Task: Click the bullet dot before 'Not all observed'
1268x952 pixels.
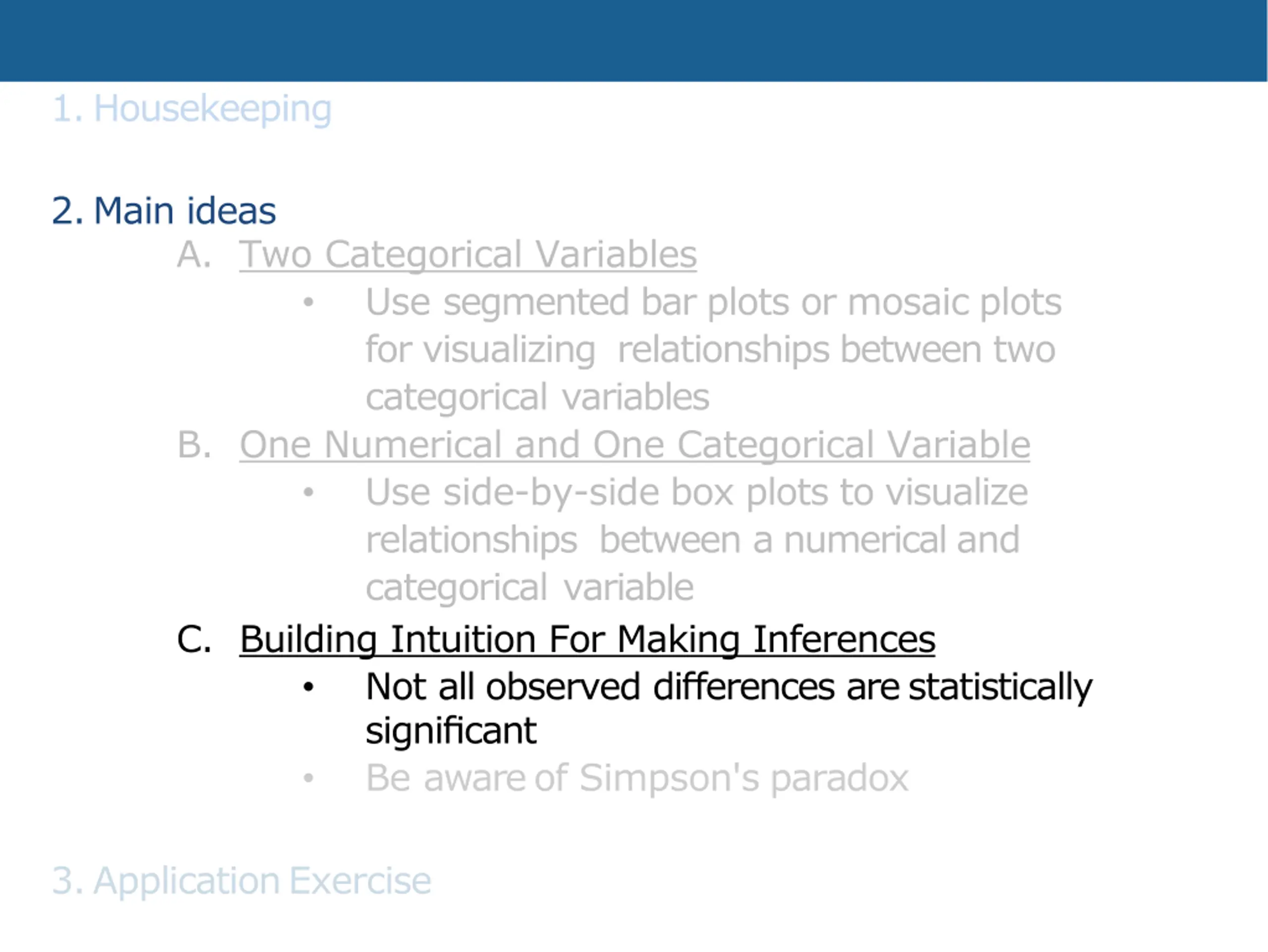Action: pyautogui.click(x=309, y=686)
